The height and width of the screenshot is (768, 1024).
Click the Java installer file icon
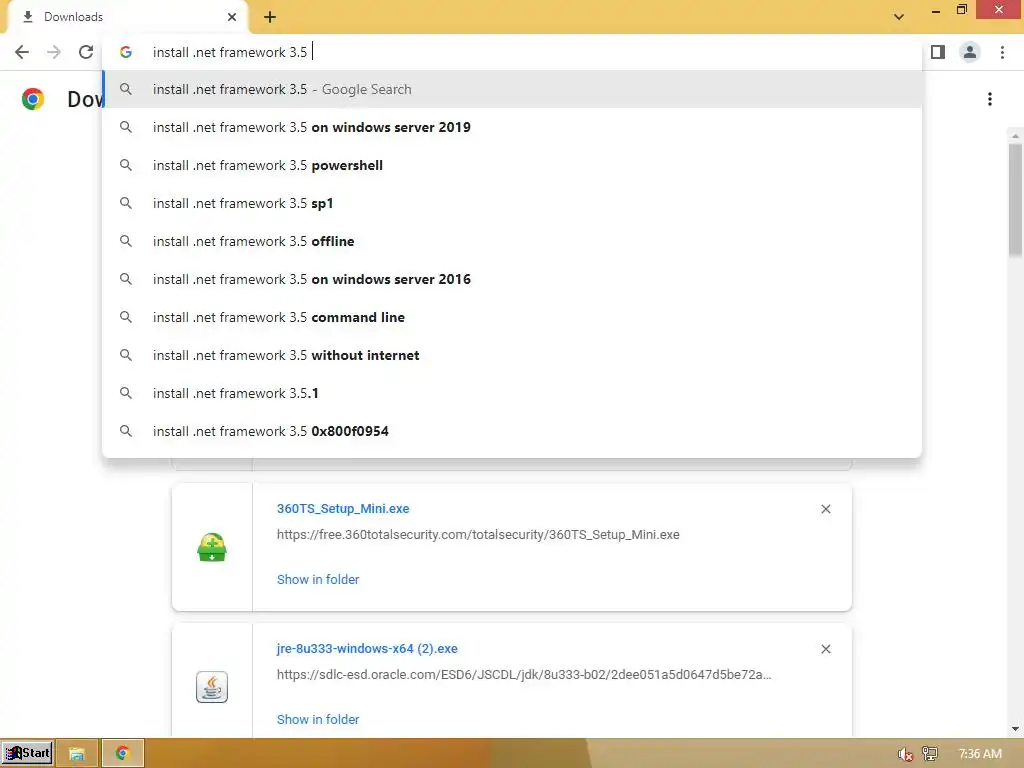[212, 687]
